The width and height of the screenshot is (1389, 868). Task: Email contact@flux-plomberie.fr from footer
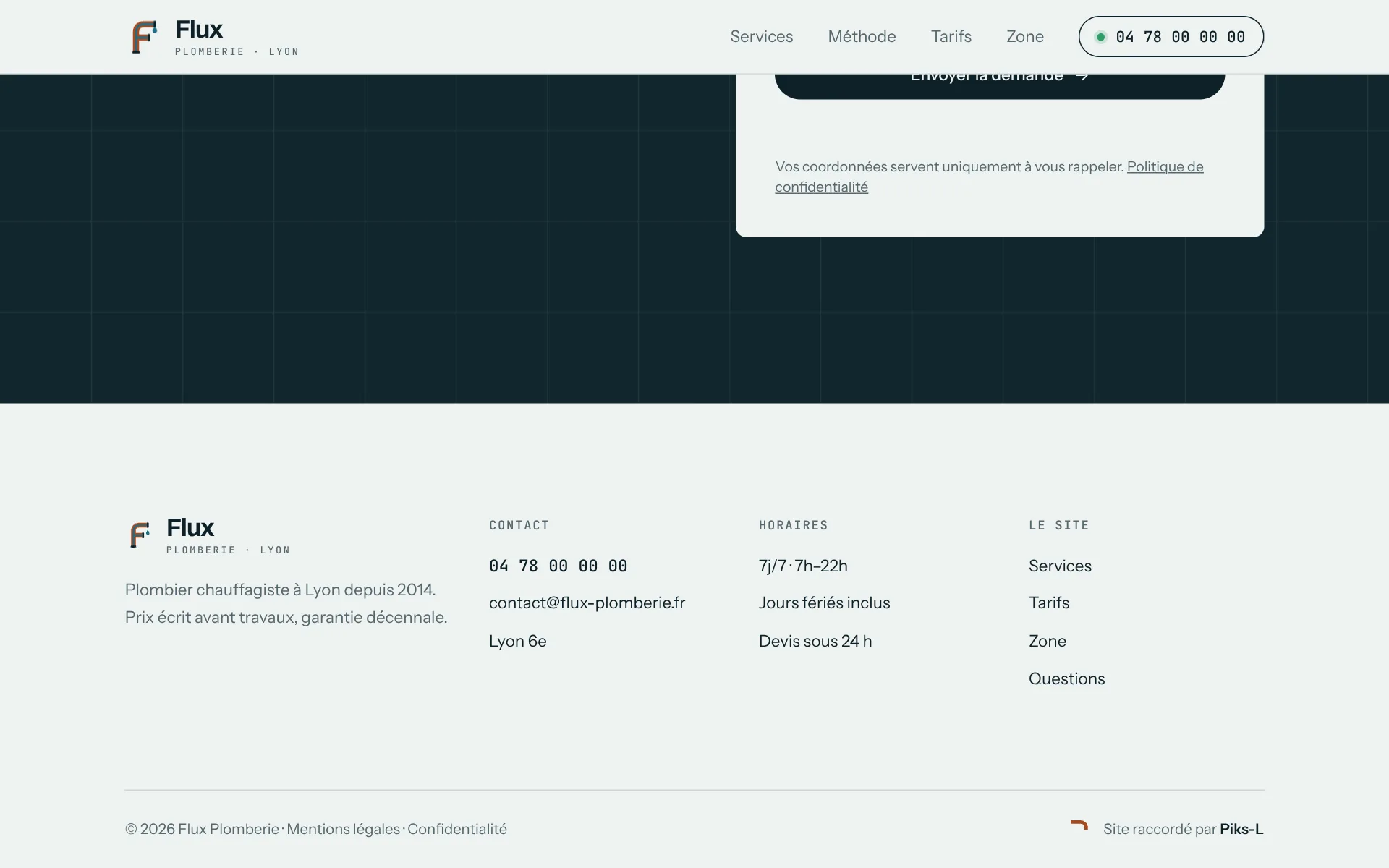point(587,603)
